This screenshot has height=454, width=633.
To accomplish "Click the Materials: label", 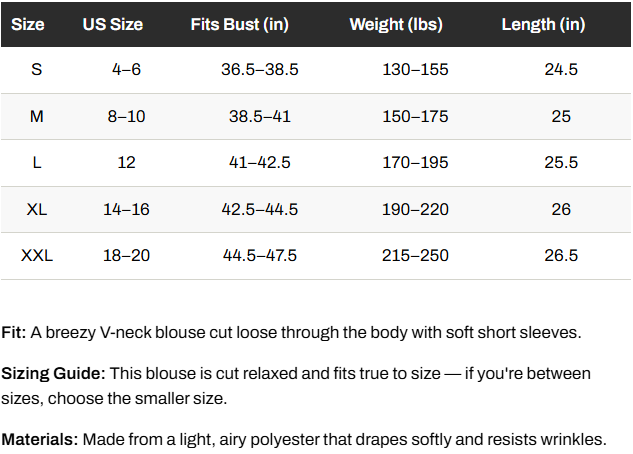I will tap(40, 439).
